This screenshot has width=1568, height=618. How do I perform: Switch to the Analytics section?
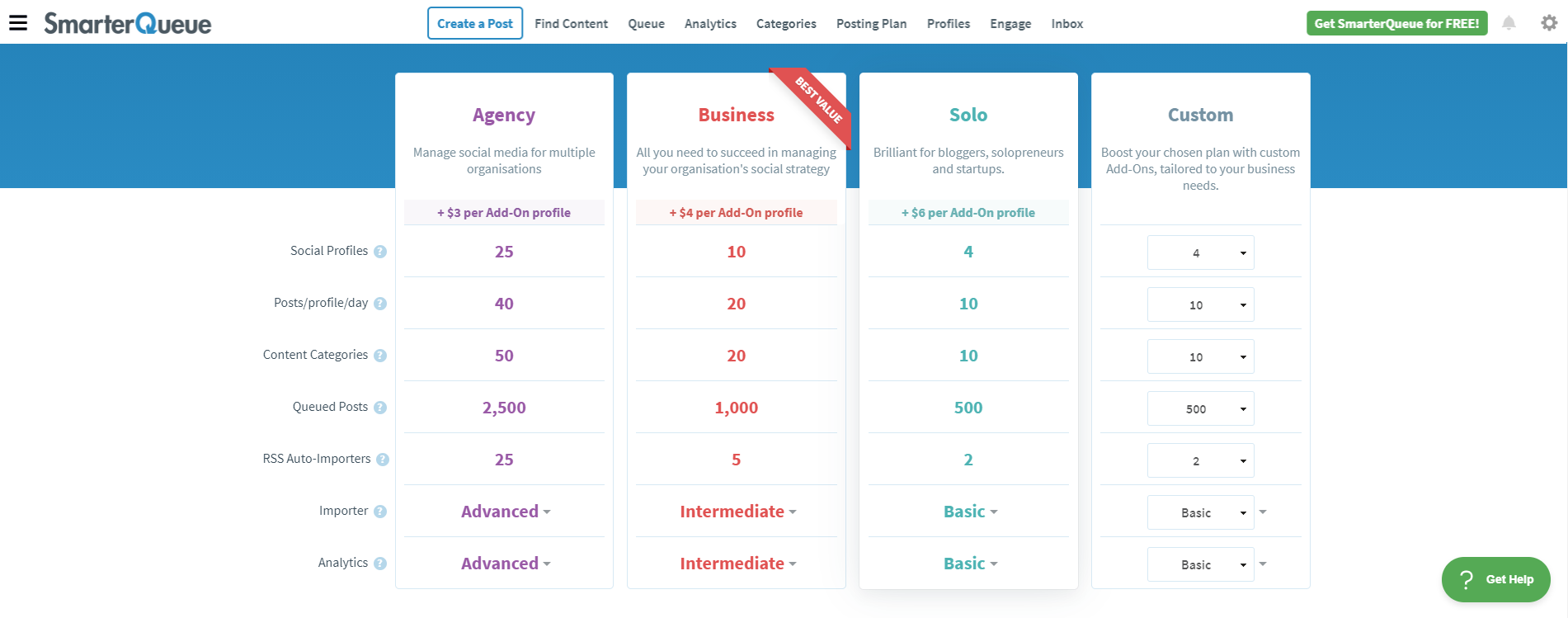coord(709,23)
